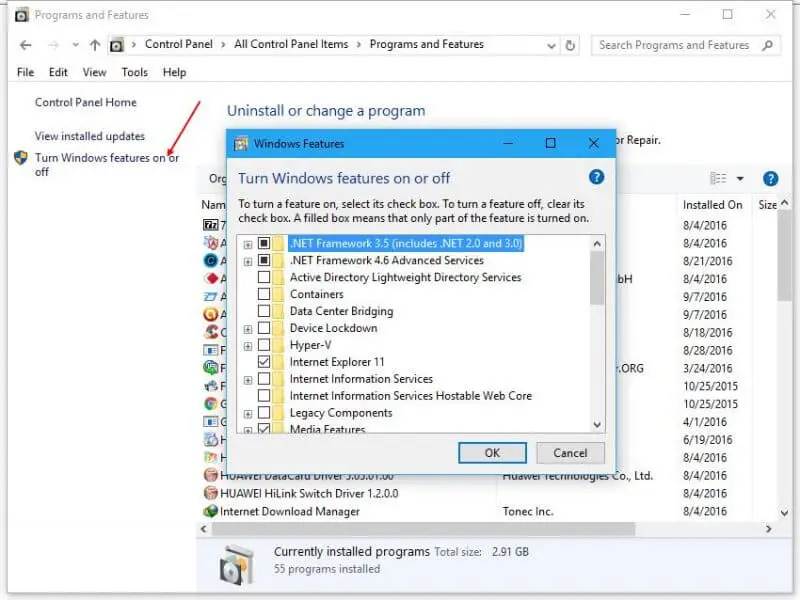The height and width of the screenshot is (600, 800).
Task: Toggle .NET Framework 3.5 checkbox
Action: [264, 243]
